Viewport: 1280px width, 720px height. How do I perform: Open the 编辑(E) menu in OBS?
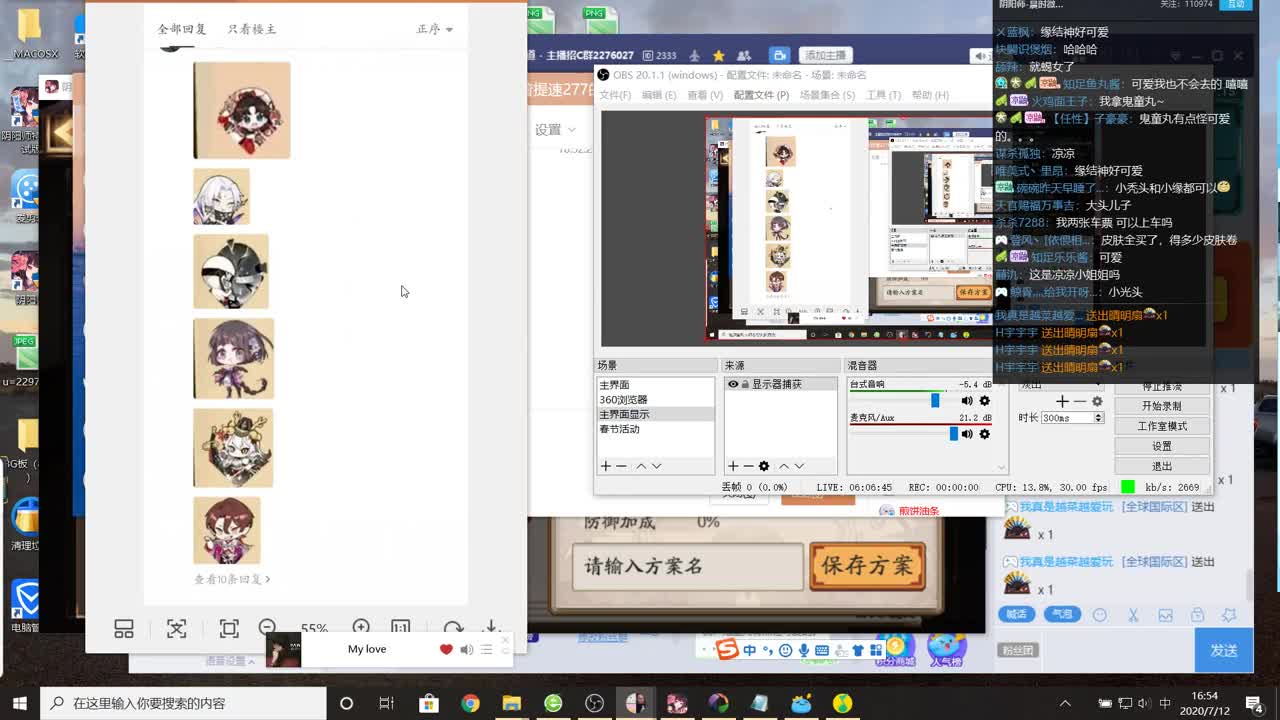(x=659, y=95)
